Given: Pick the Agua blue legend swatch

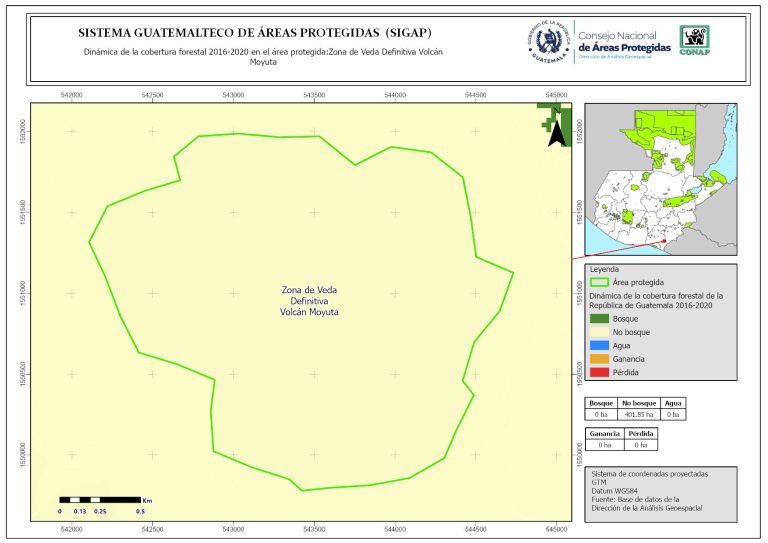Looking at the screenshot, I should [x=600, y=345].
